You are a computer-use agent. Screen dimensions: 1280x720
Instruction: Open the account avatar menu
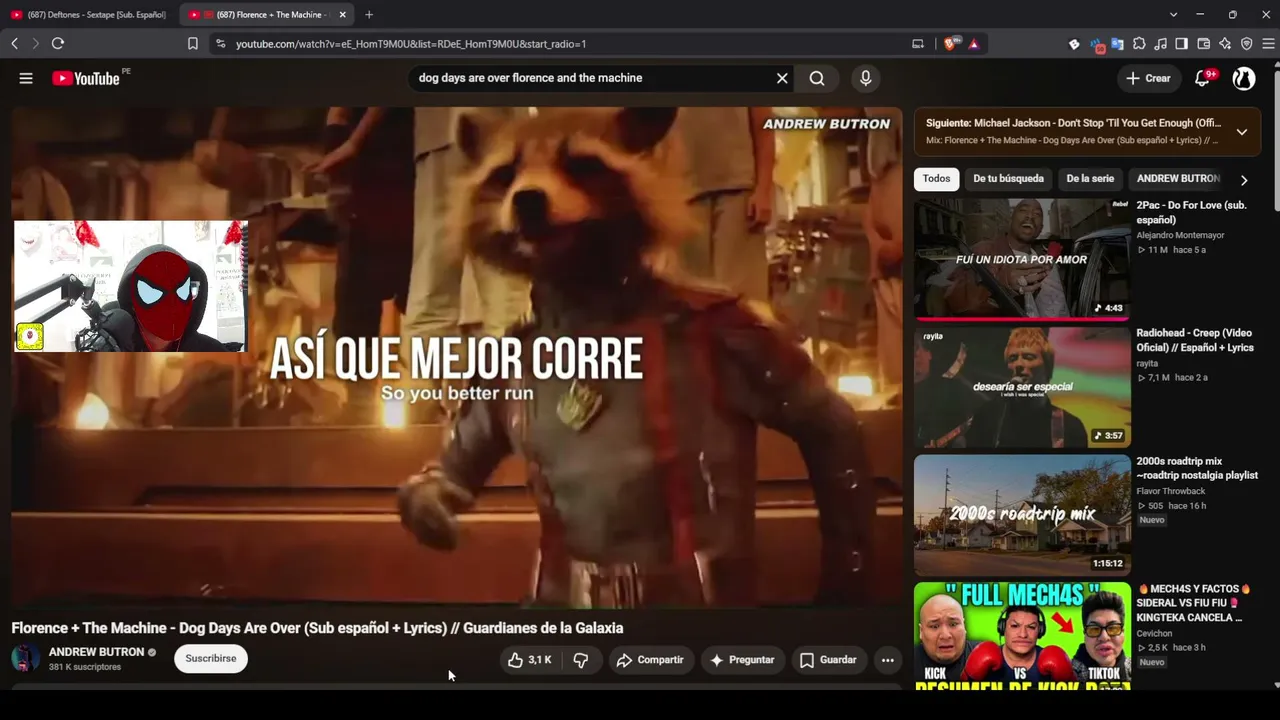1244,78
